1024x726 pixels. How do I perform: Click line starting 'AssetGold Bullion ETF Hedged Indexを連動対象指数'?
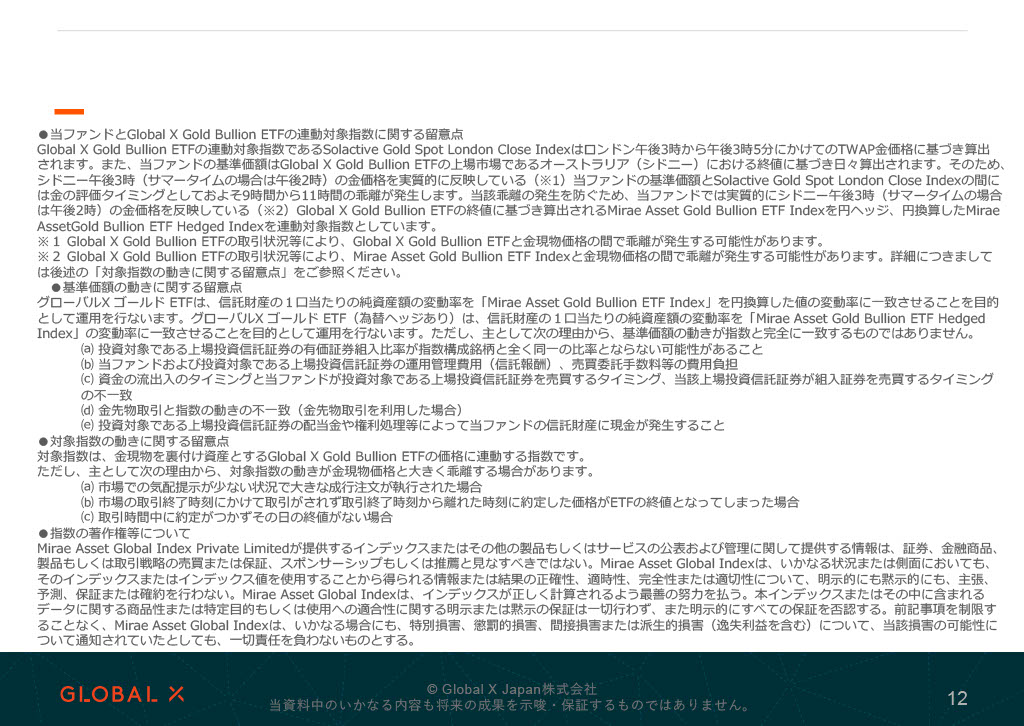click(x=238, y=227)
